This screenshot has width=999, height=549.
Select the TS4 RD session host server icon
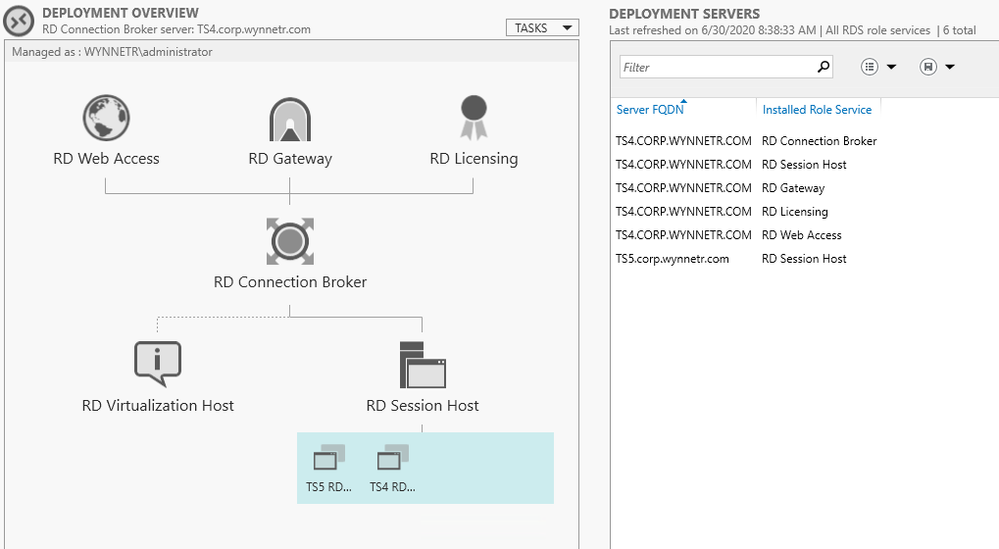pos(392,457)
